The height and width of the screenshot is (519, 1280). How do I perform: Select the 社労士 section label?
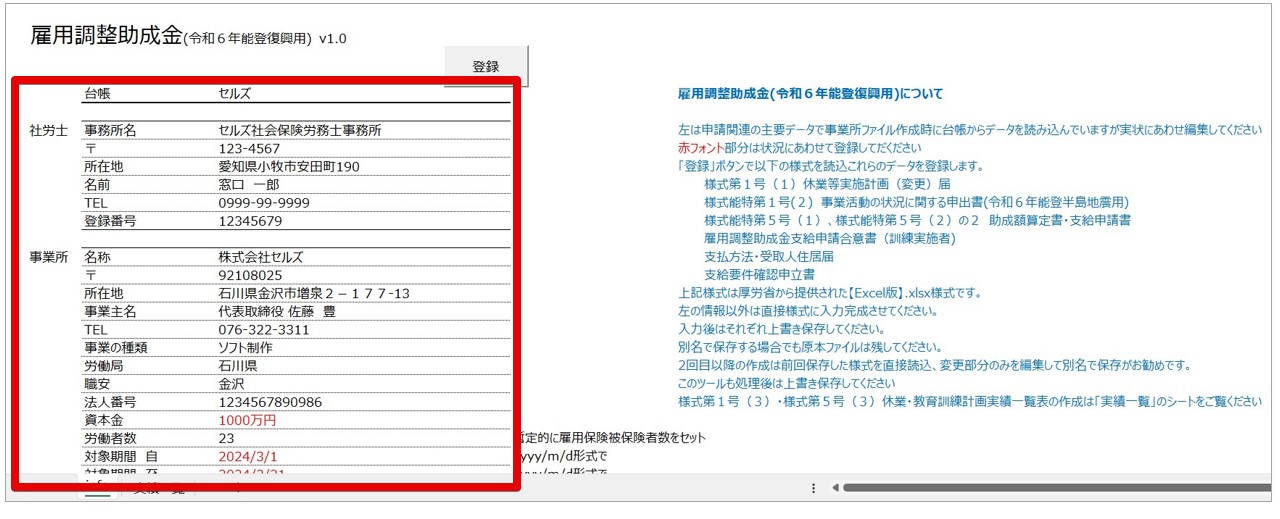click(49, 130)
